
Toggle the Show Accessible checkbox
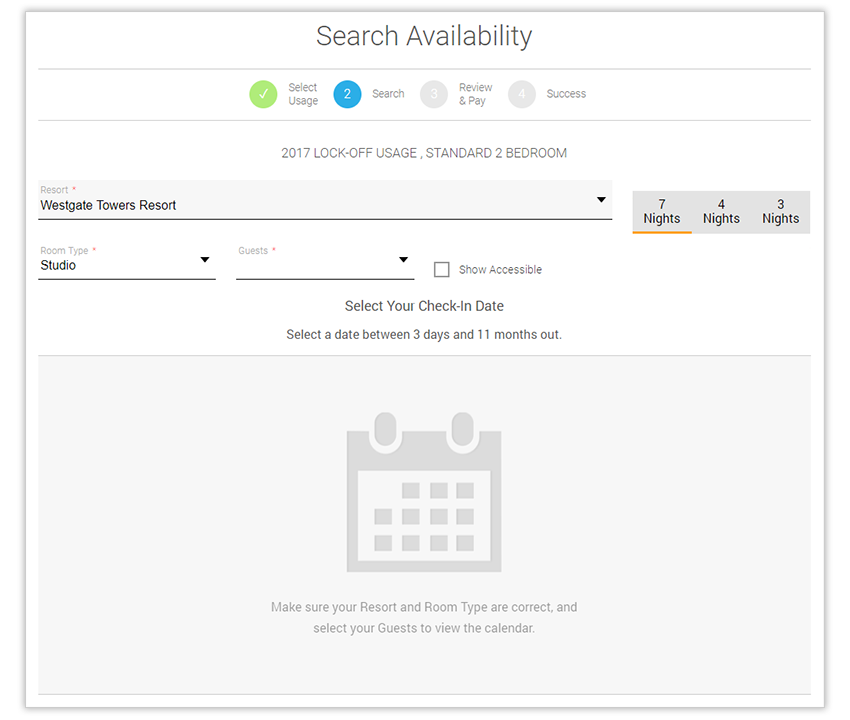(442, 269)
